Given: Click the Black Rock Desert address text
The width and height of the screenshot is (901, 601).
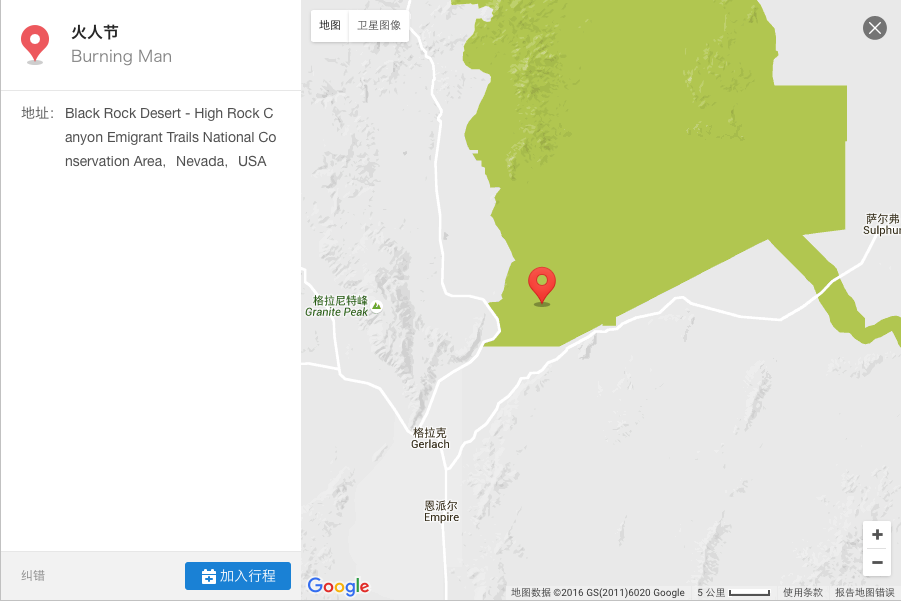Looking at the screenshot, I should [x=170, y=137].
